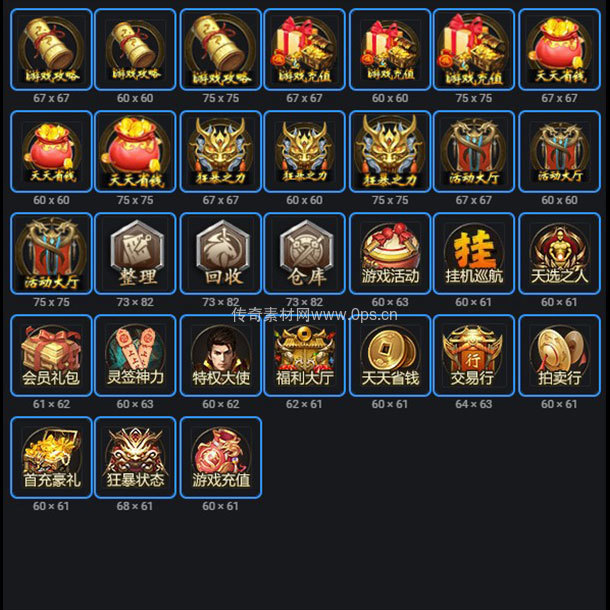
Task: Select the 福利大厅 golden hall icon
Action: pos(305,356)
